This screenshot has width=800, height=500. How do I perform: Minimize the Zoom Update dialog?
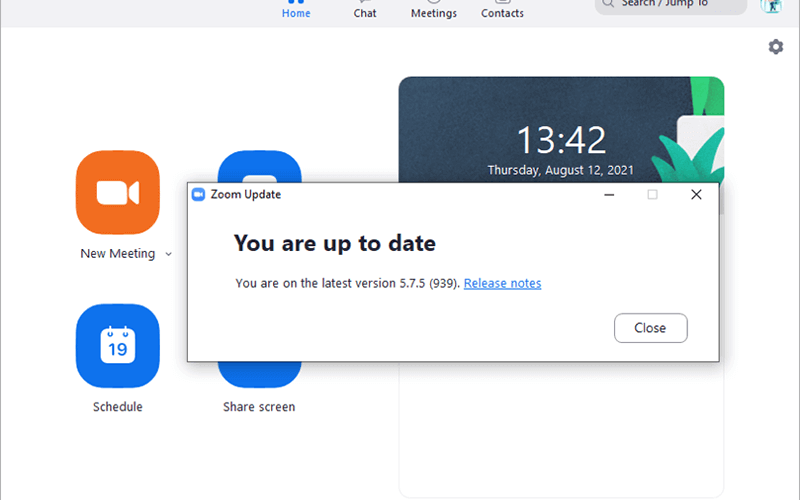609,194
